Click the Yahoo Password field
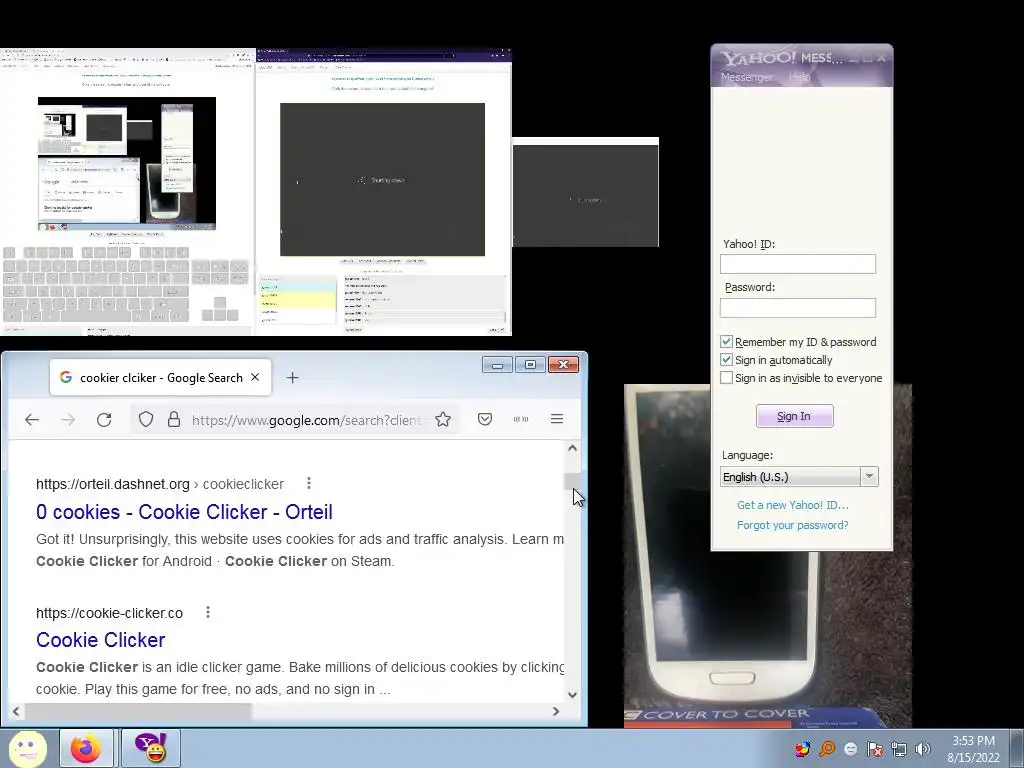Screen dimensions: 1024x768 tap(797, 308)
